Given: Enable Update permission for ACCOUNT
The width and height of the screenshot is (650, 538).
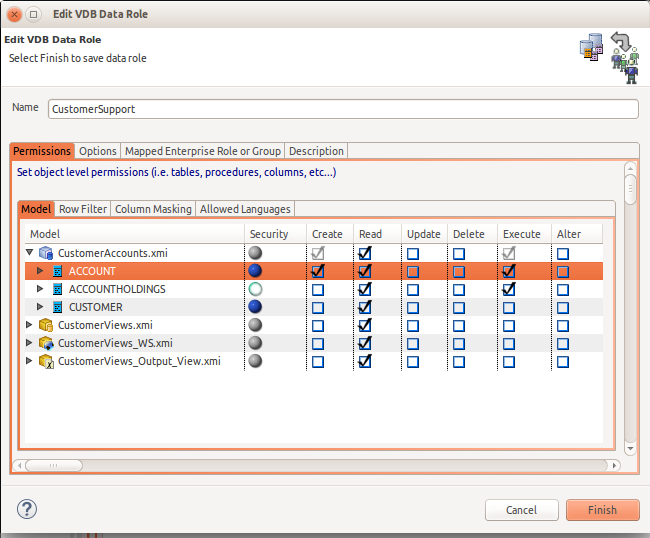Looking at the screenshot, I should 413,272.
